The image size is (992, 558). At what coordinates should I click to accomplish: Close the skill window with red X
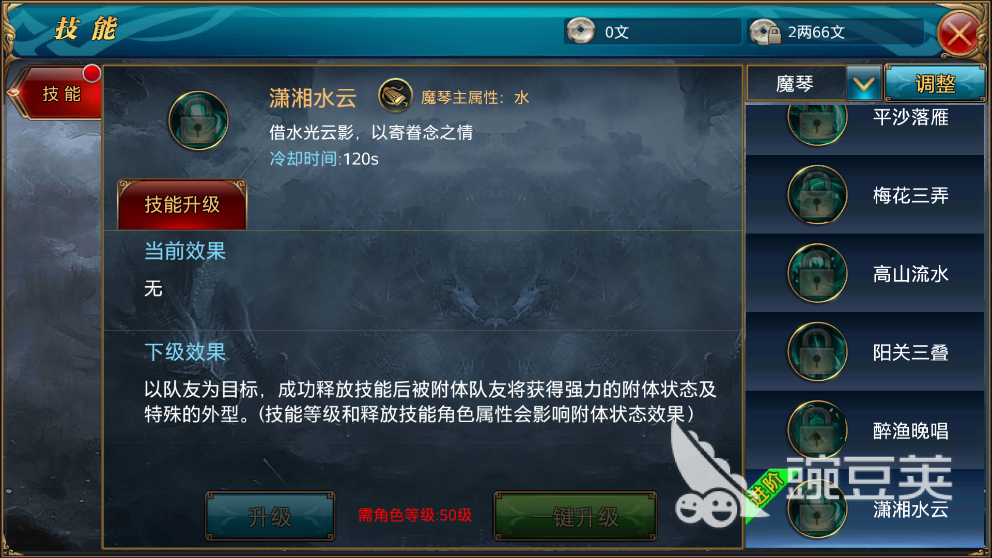(959, 33)
